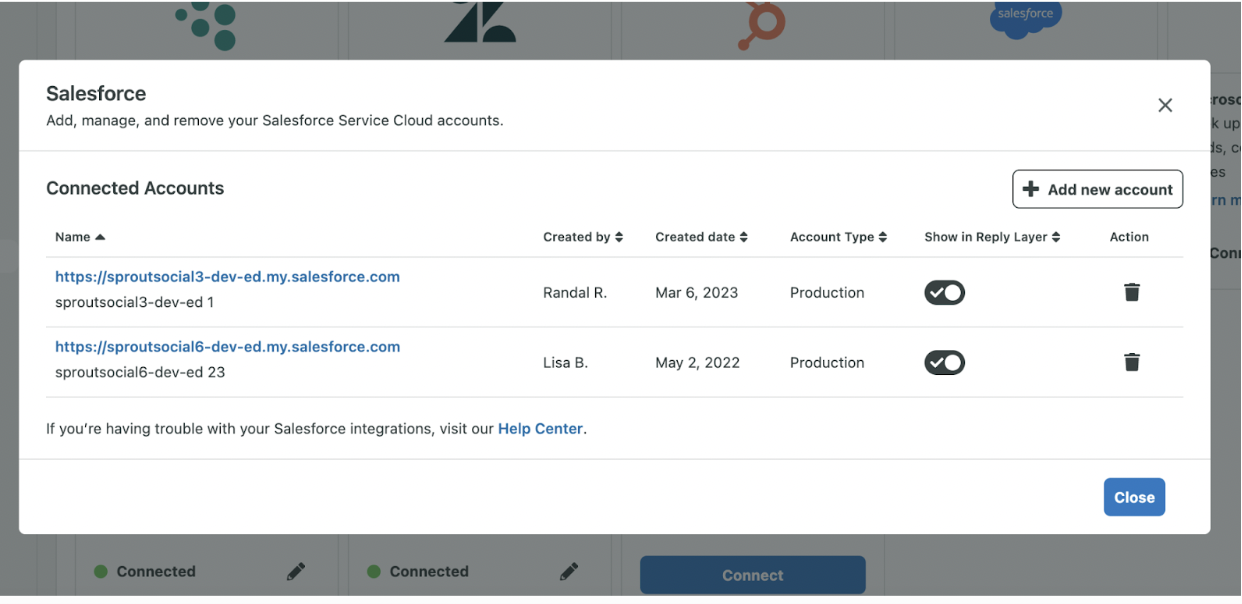Open the sproutsocial3-dev-ed.my.salesforce.com link
Screen dimensions: 1242x604
click(x=227, y=277)
